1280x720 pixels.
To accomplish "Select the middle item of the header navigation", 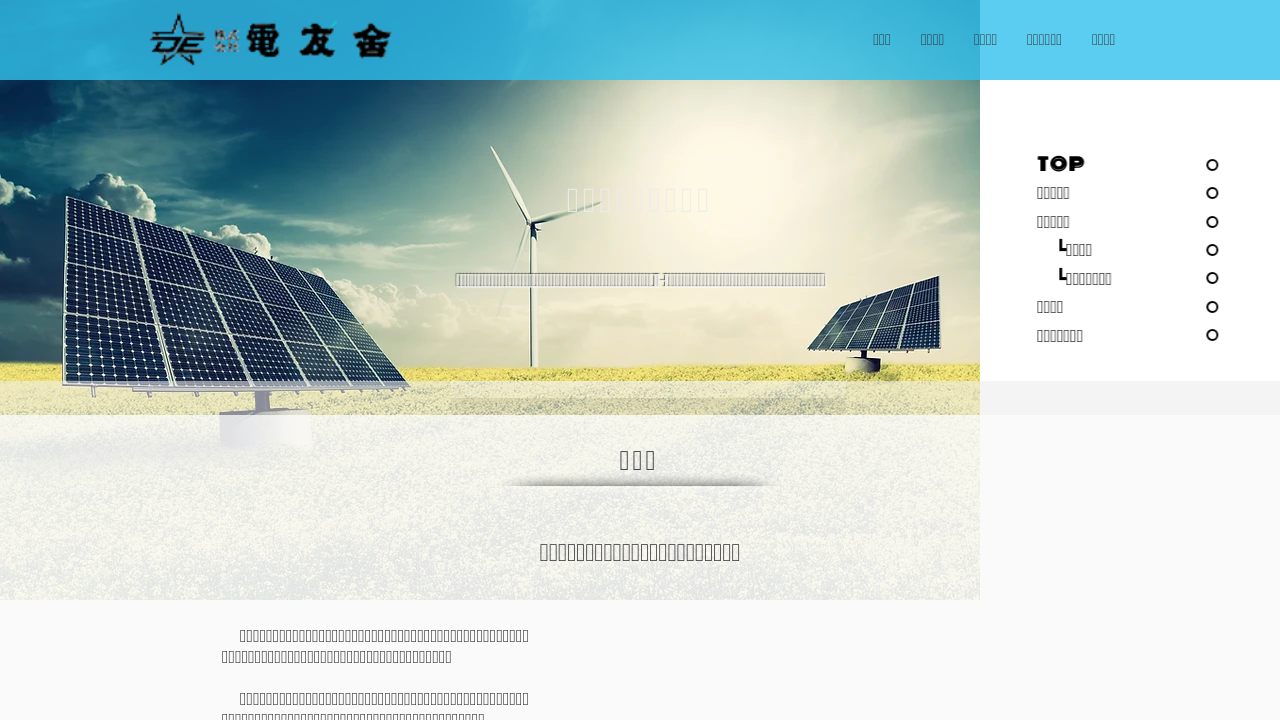I will 985,40.
